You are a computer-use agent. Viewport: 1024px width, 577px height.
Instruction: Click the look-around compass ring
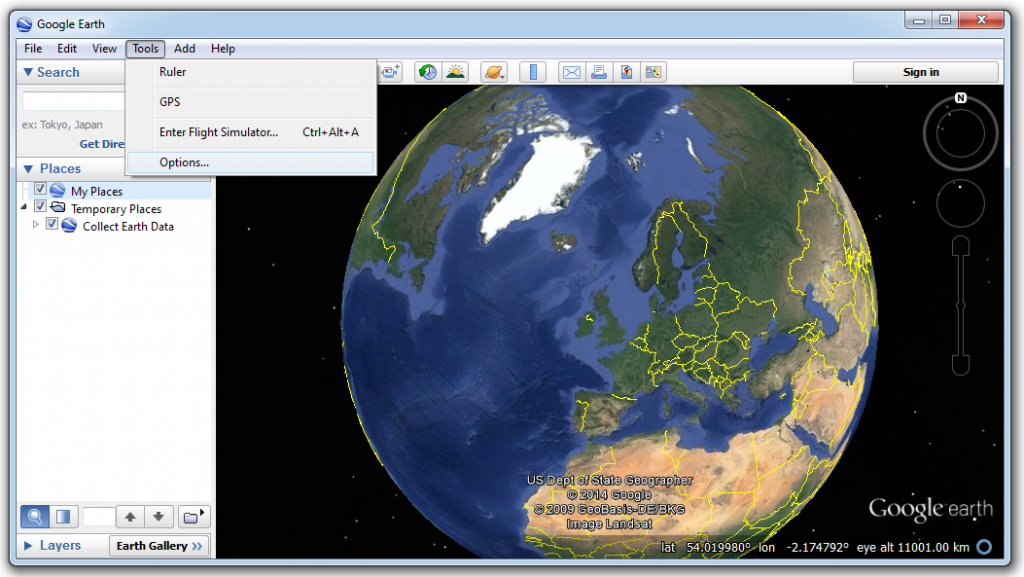(x=960, y=133)
